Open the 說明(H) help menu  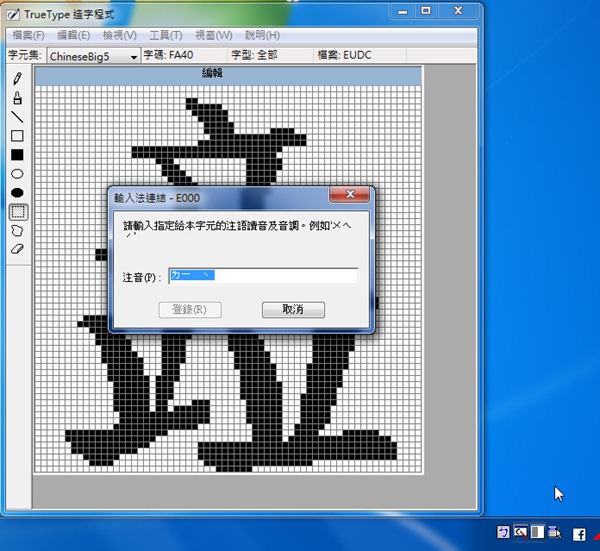(262, 36)
